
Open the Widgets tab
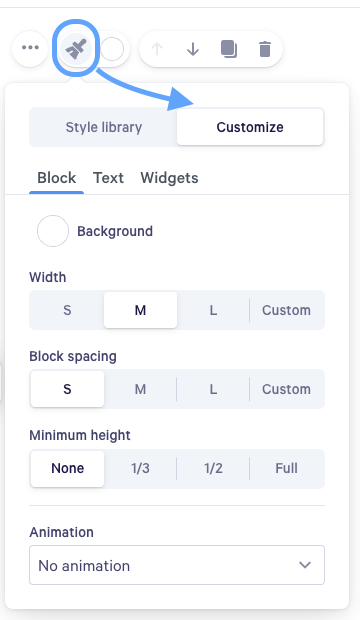tap(169, 178)
